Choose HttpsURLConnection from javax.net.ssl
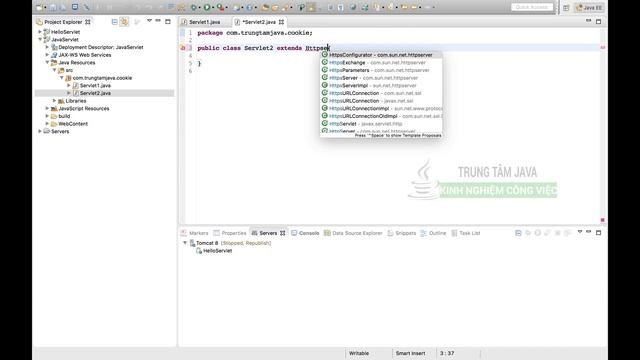The image size is (640, 360). (x=381, y=101)
